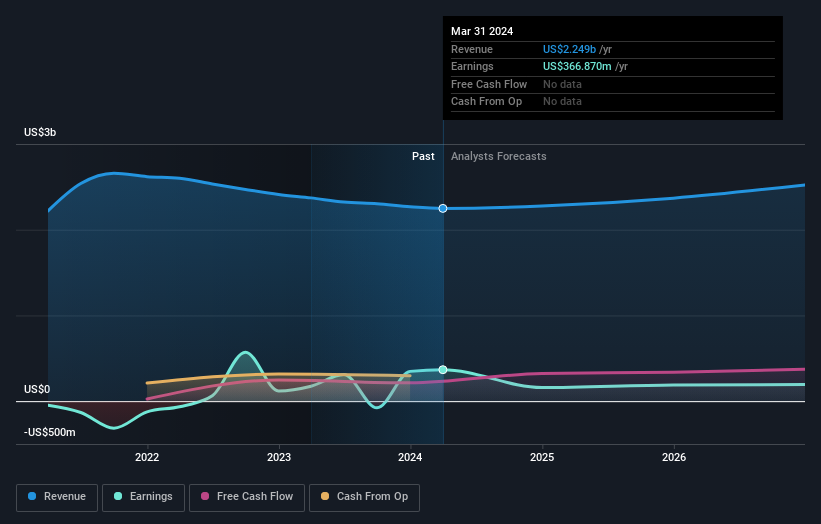Click the teal Earnings legend dot
This screenshot has width=821, height=524.
tap(118, 496)
